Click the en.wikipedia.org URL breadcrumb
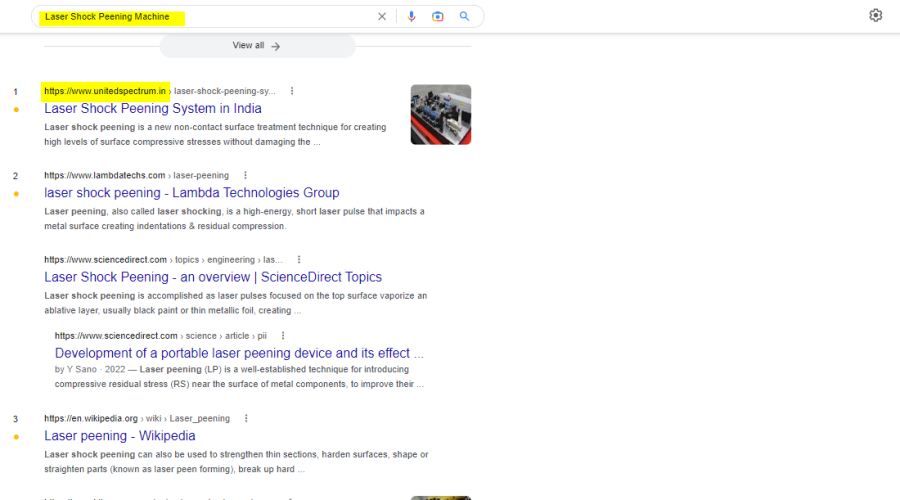The width and height of the screenshot is (900, 500). pos(91,418)
